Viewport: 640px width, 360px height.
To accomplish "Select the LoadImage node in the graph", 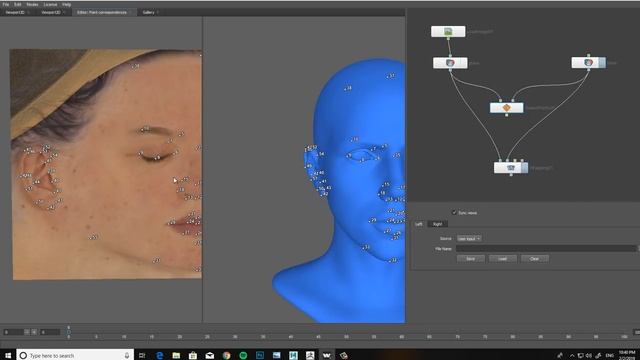I will coord(448,31).
